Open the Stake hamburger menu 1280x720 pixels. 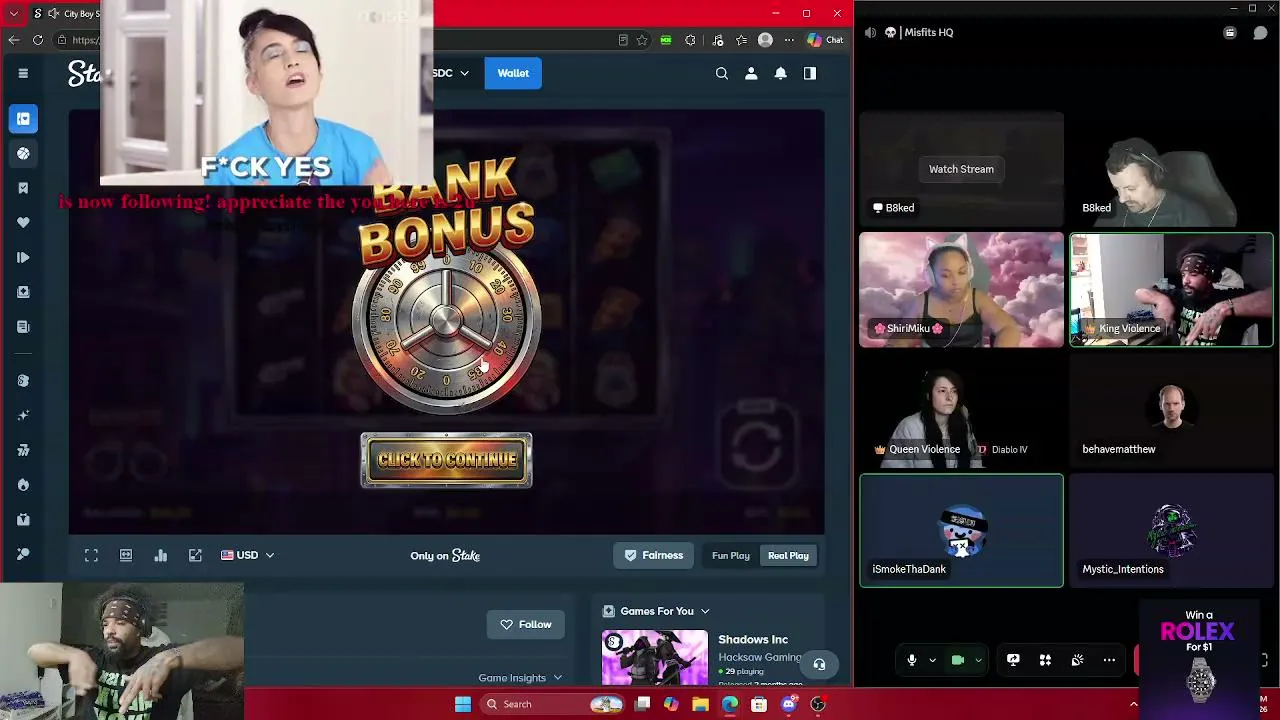[x=23, y=73]
